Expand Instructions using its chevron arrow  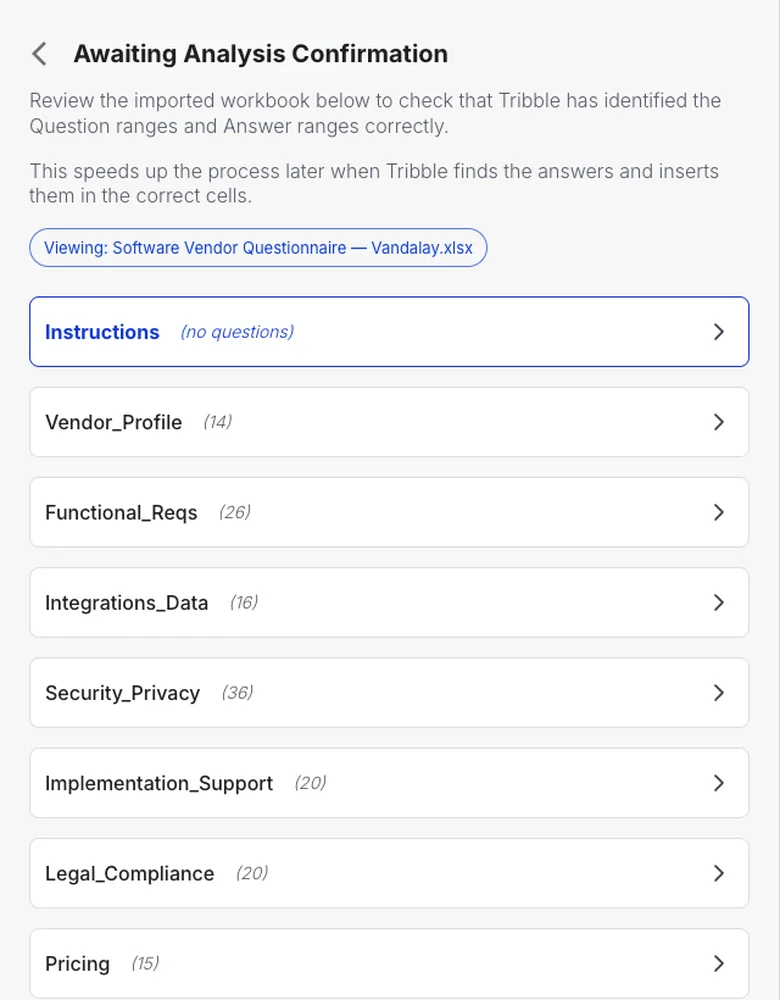tap(719, 332)
